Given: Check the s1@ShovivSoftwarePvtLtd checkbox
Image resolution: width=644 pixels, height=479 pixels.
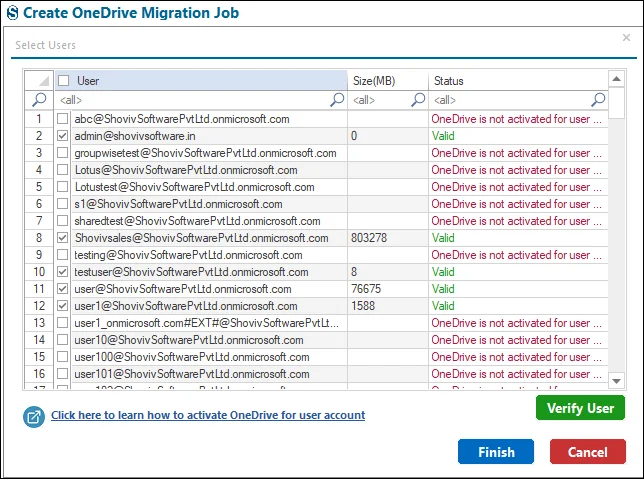Looking at the screenshot, I should pos(62,204).
